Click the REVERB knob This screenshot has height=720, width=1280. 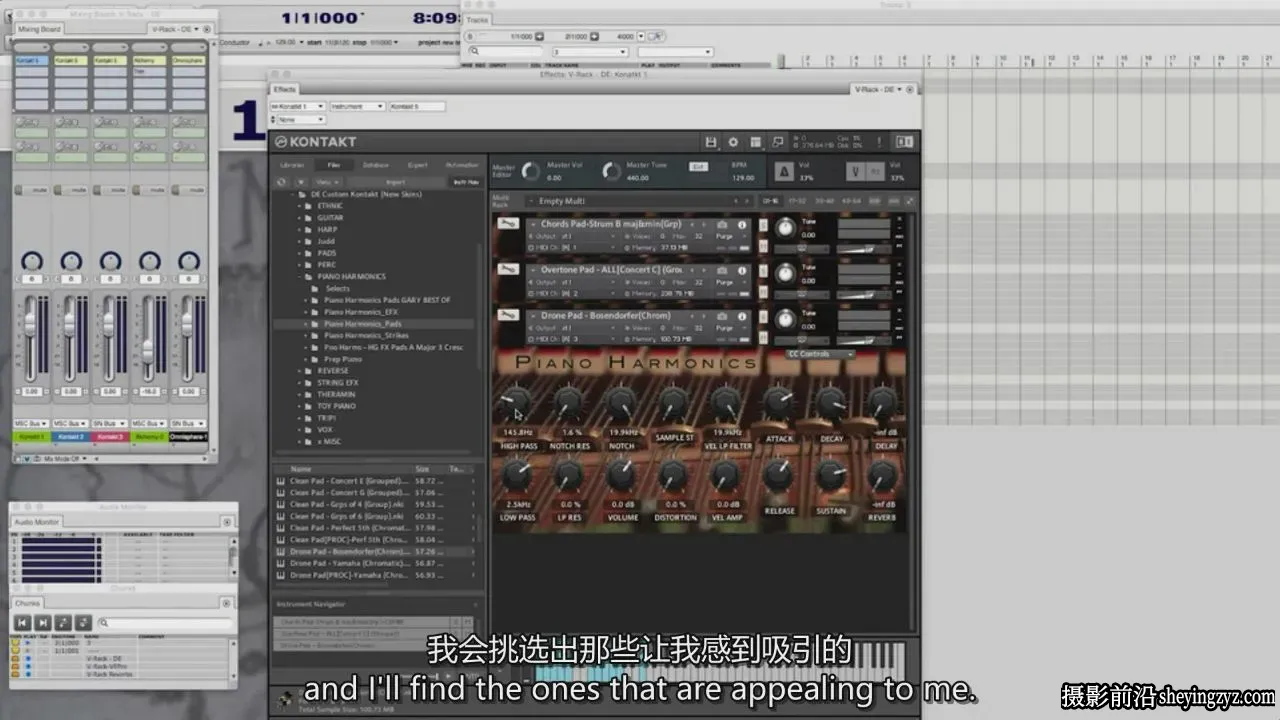click(x=883, y=476)
